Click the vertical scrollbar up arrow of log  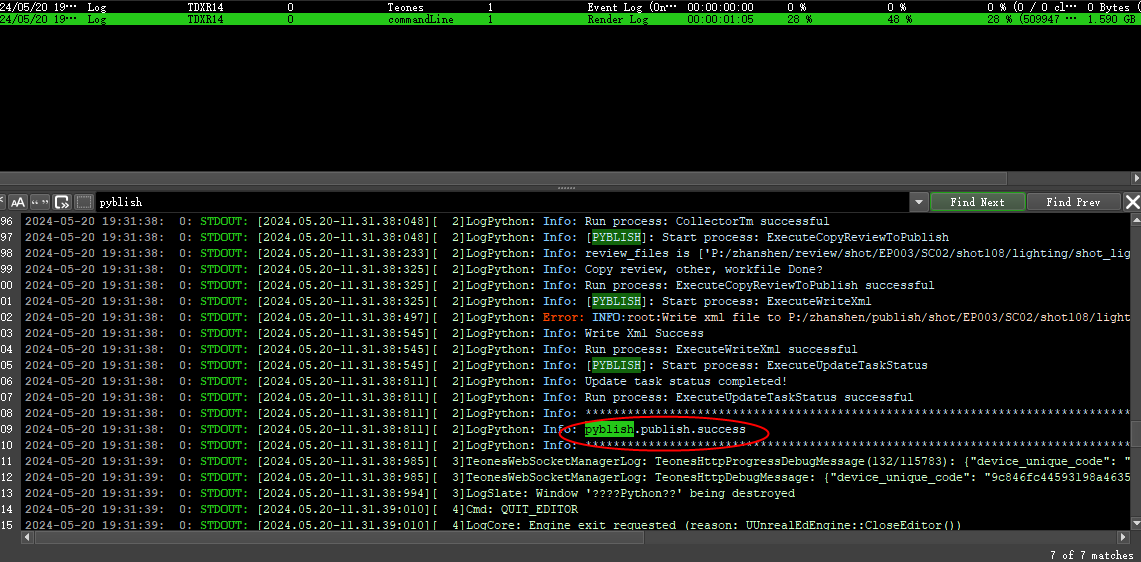coord(1135,219)
